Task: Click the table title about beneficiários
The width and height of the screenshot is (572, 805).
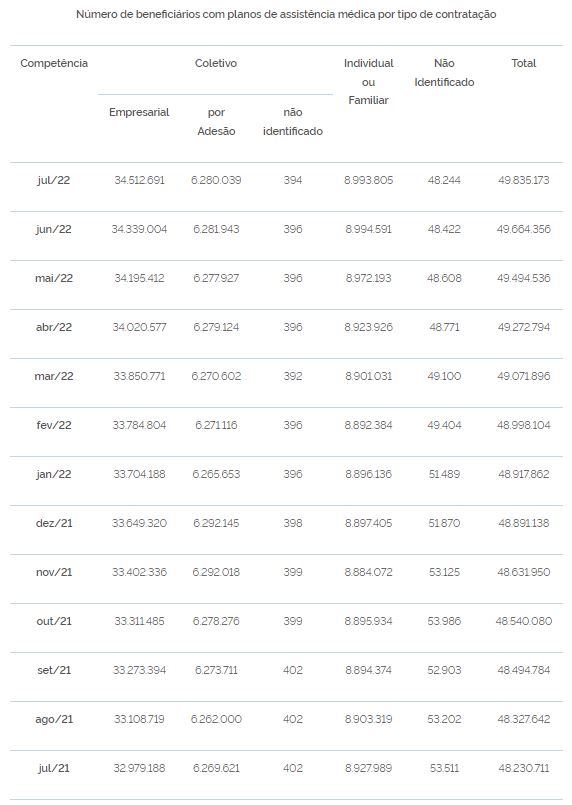Action: coord(286,14)
